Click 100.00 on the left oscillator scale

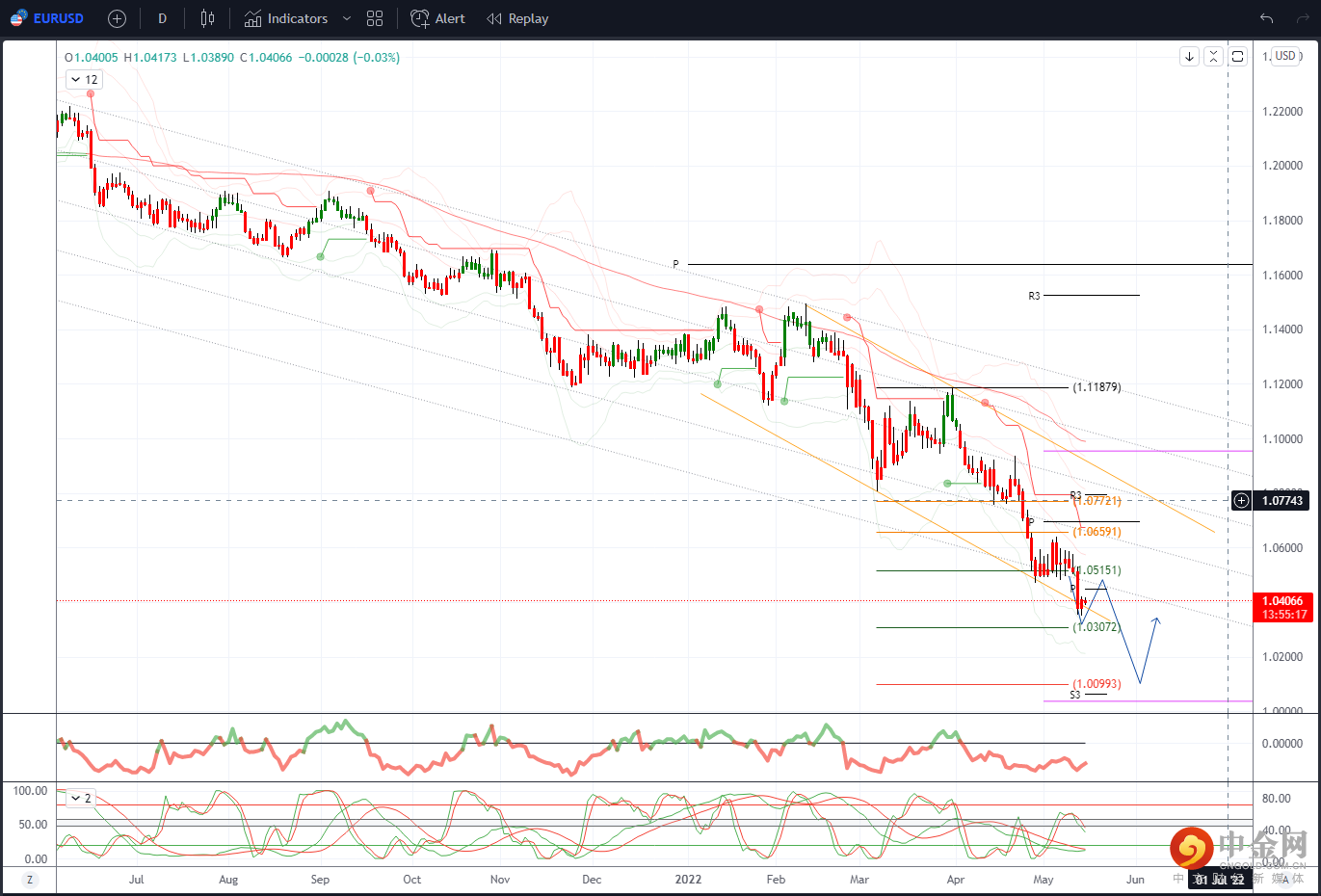[30, 791]
